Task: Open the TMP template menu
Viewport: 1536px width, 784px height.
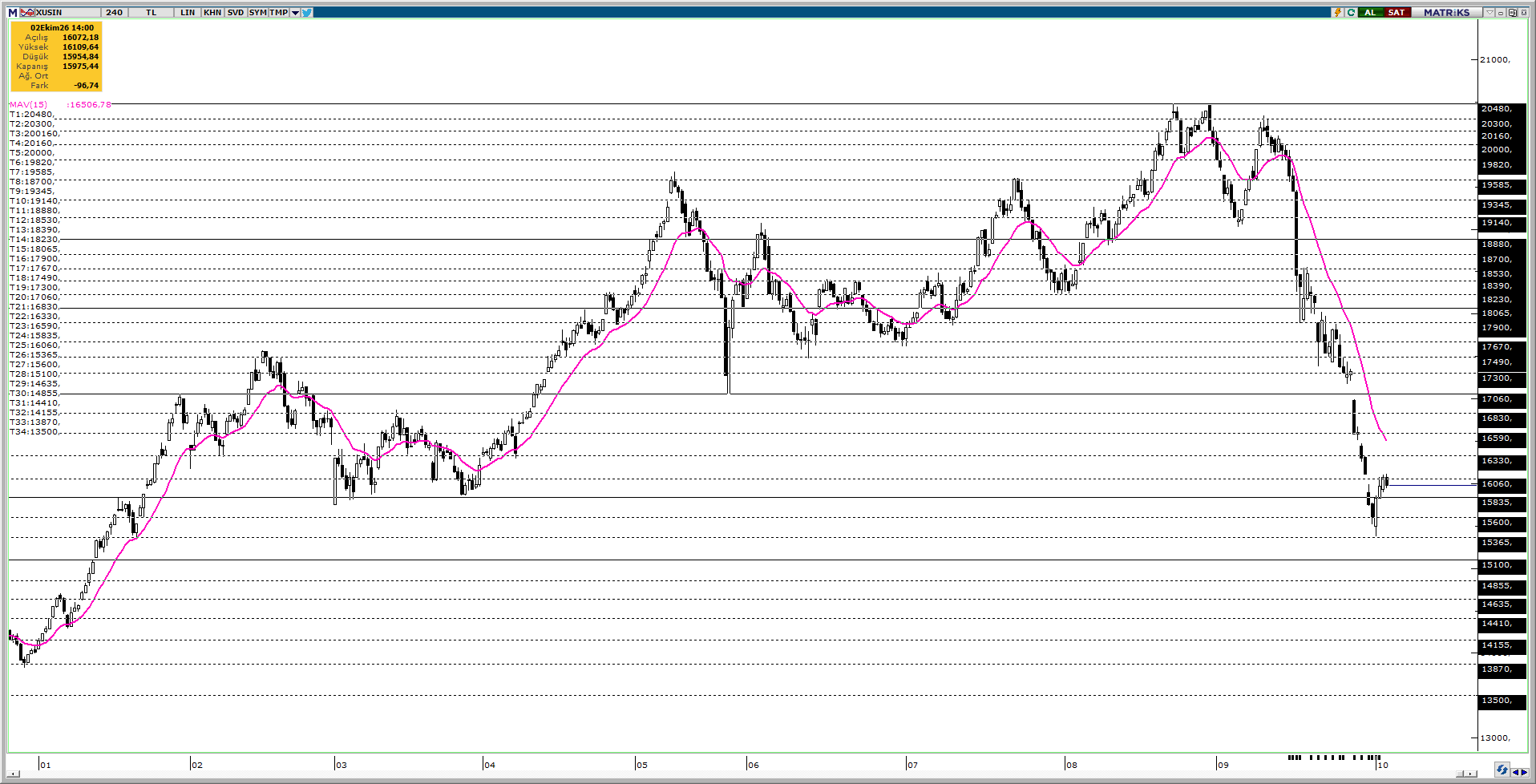Action: [278, 13]
